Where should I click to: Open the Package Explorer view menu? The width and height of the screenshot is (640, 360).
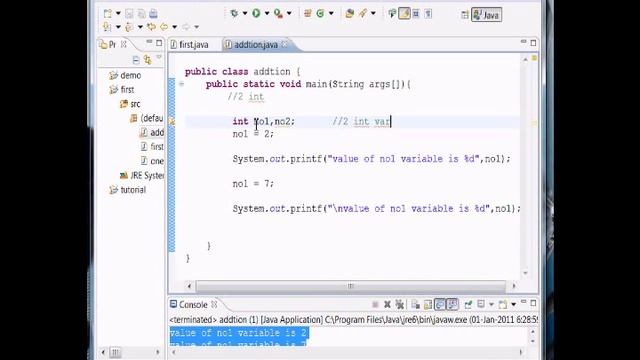pos(159,58)
